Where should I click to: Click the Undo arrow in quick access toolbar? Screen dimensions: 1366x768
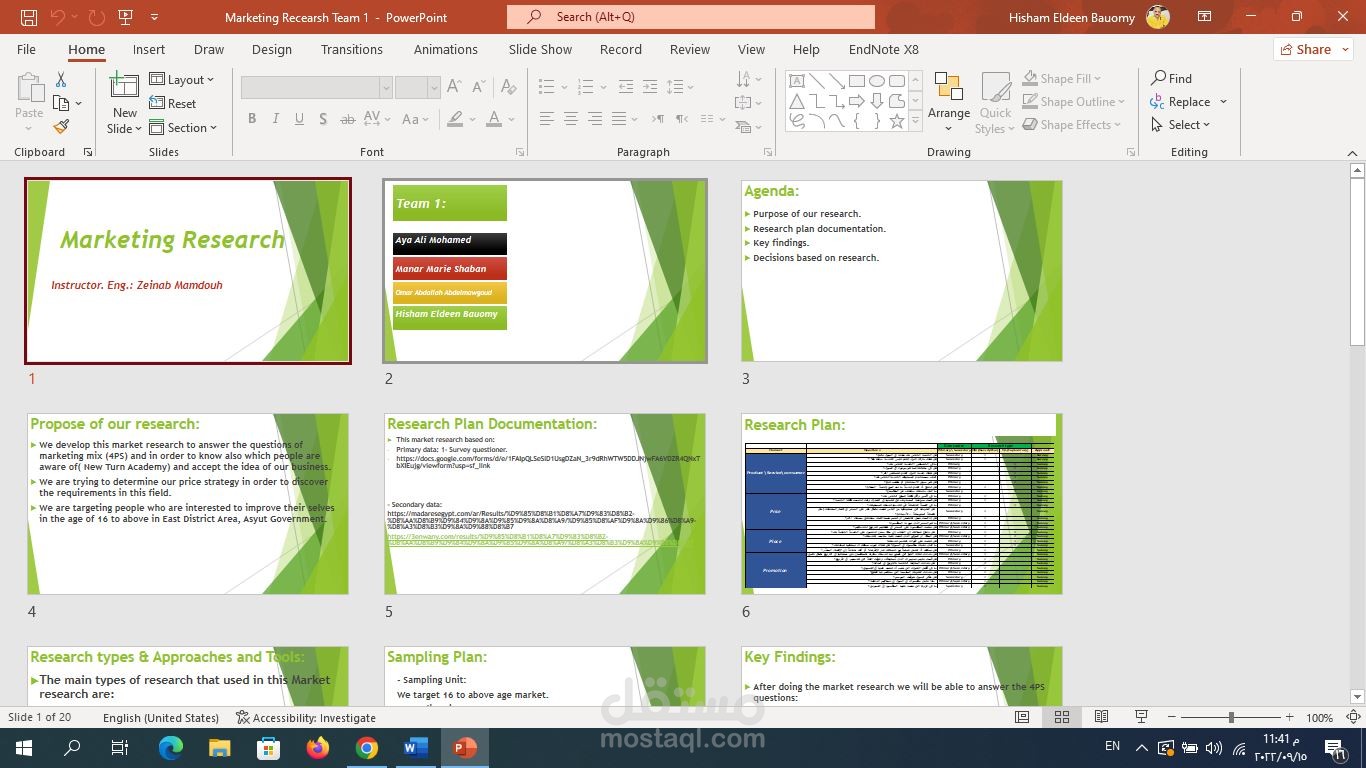pos(58,17)
